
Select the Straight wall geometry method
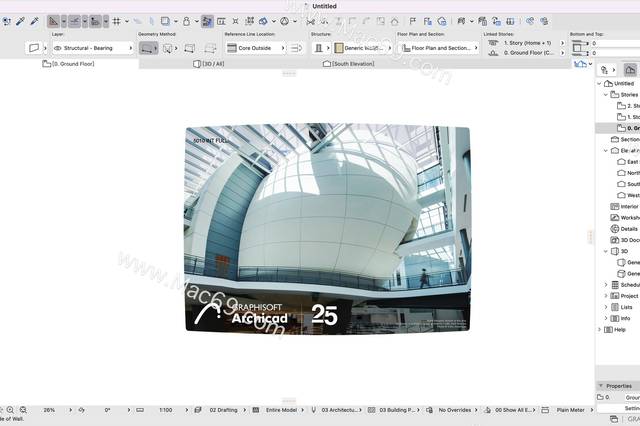coord(149,48)
